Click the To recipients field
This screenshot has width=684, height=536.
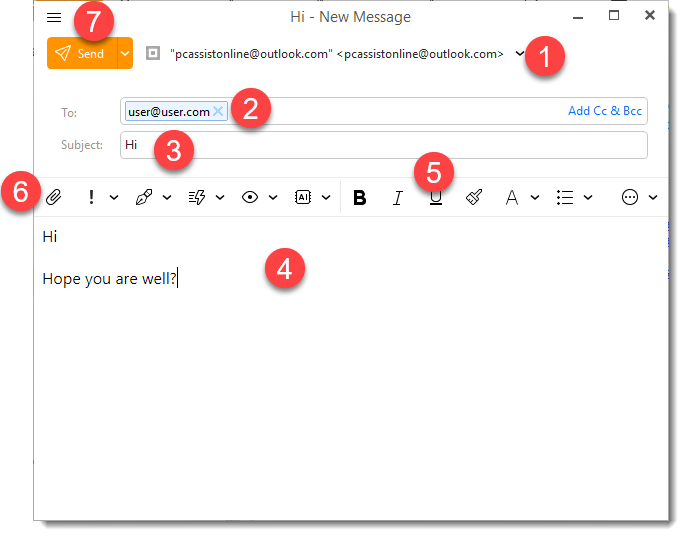(383, 111)
